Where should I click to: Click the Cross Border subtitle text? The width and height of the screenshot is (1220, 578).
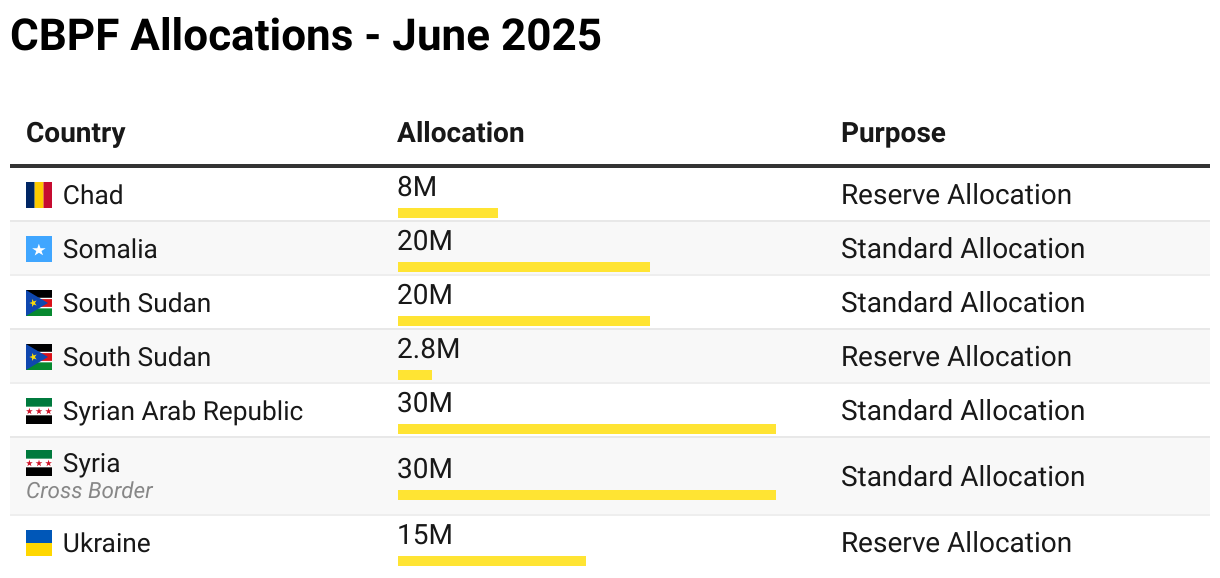(x=89, y=491)
